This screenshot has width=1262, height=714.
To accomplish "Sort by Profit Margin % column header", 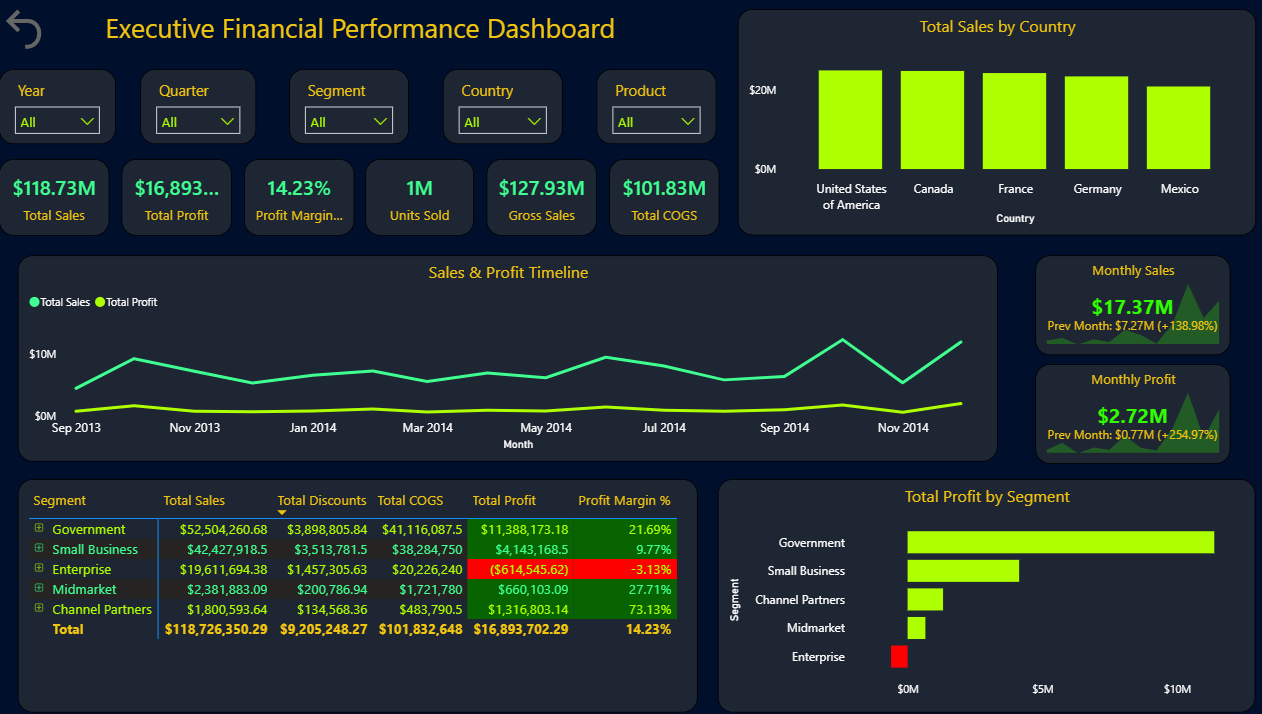I will click(624, 500).
